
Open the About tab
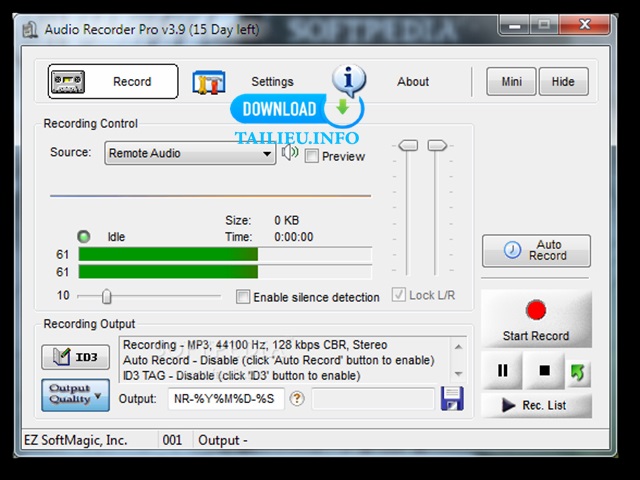413,82
